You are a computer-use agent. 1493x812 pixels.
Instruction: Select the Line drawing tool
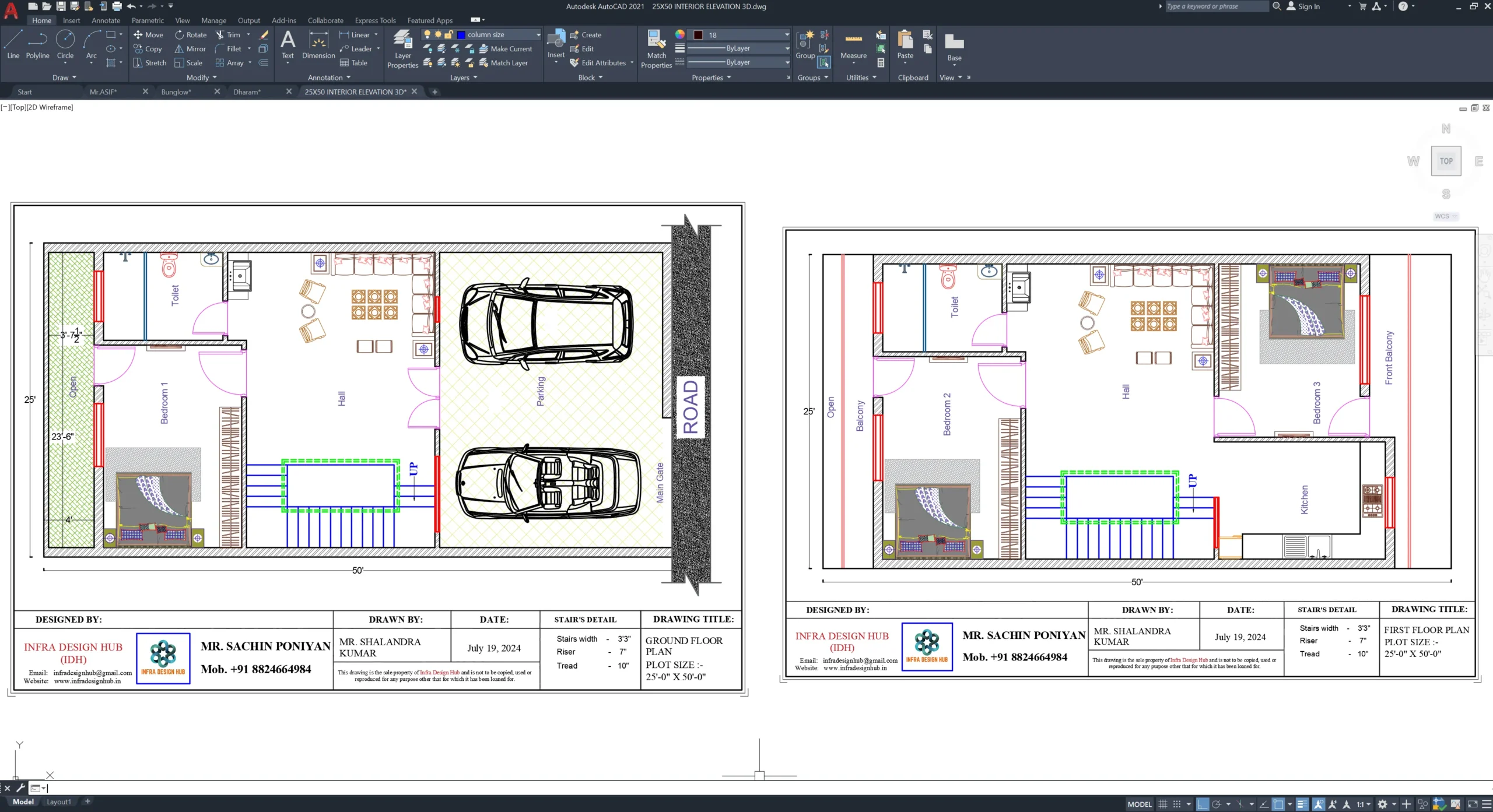pos(13,44)
